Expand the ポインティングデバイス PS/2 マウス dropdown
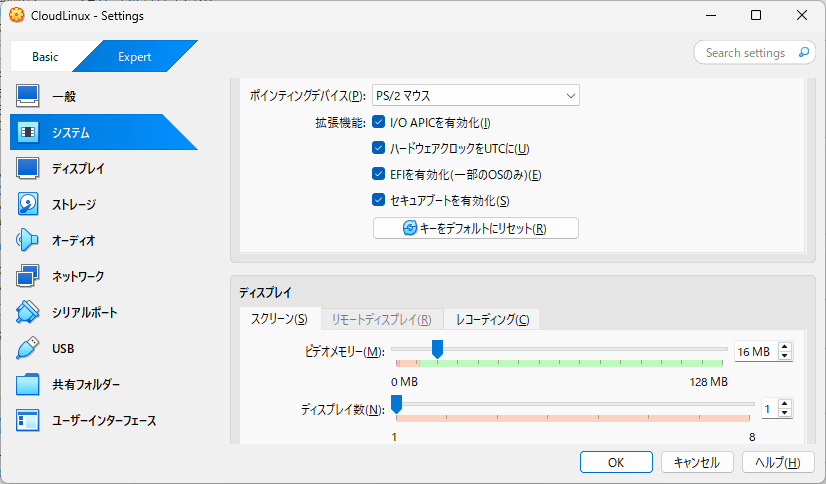 (x=476, y=96)
